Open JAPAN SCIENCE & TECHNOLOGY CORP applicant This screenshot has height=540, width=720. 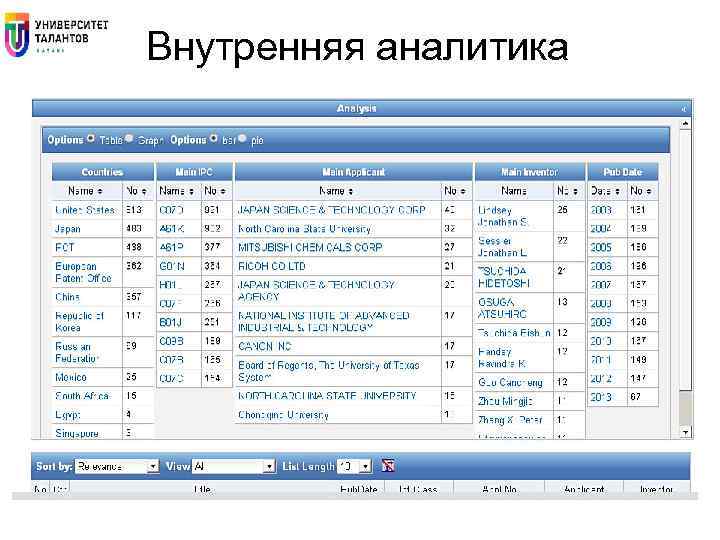point(332,210)
